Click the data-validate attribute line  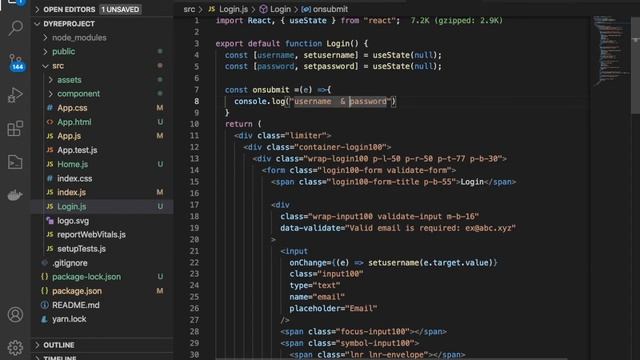[x=398, y=228]
